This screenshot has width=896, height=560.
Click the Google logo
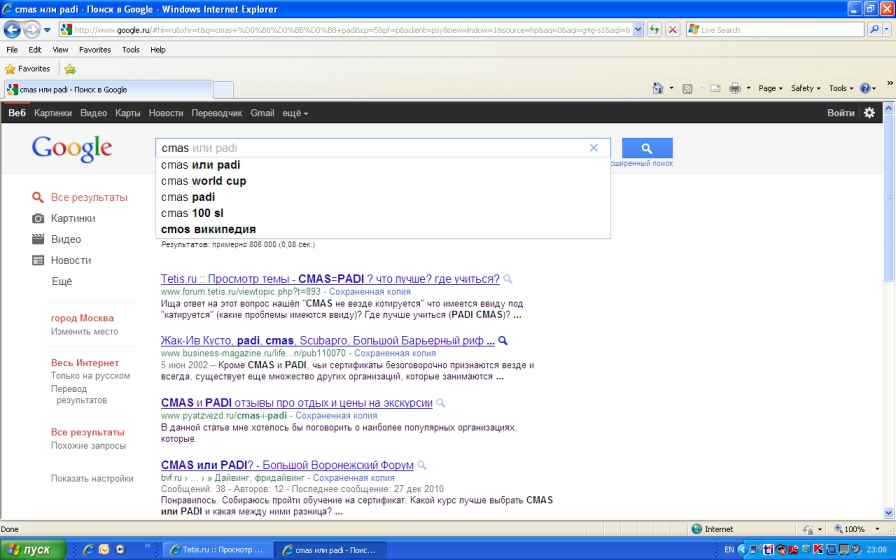72,149
